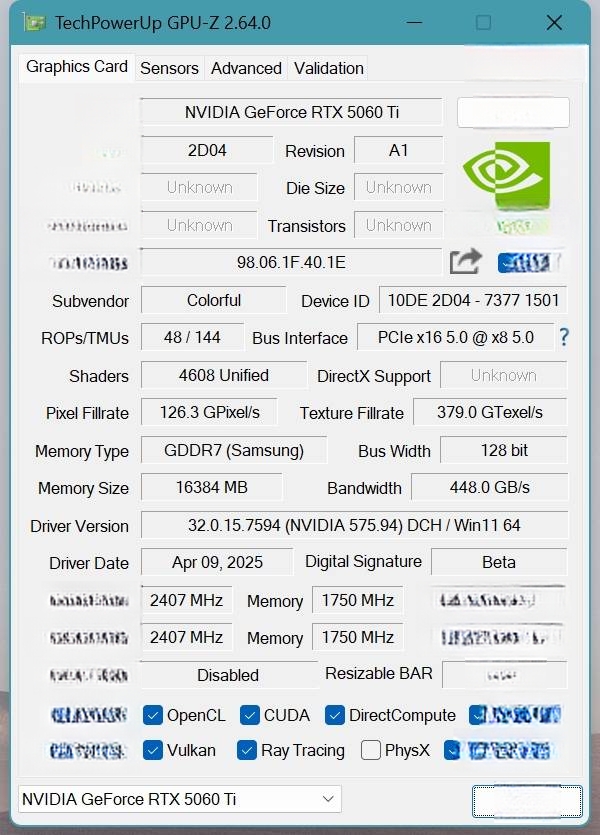Viewport: 600px width, 835px height.
Task: Click the Driver Version label
Action: (x=79, y=526)
